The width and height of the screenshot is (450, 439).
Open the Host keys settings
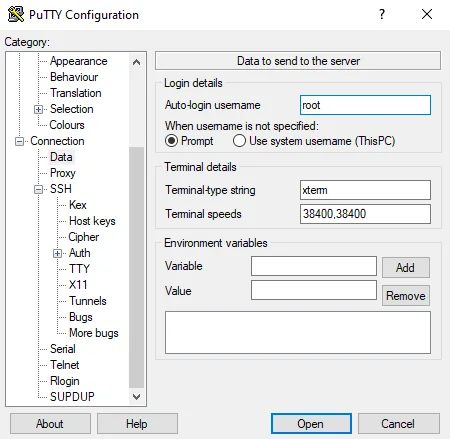click(92, 221)
